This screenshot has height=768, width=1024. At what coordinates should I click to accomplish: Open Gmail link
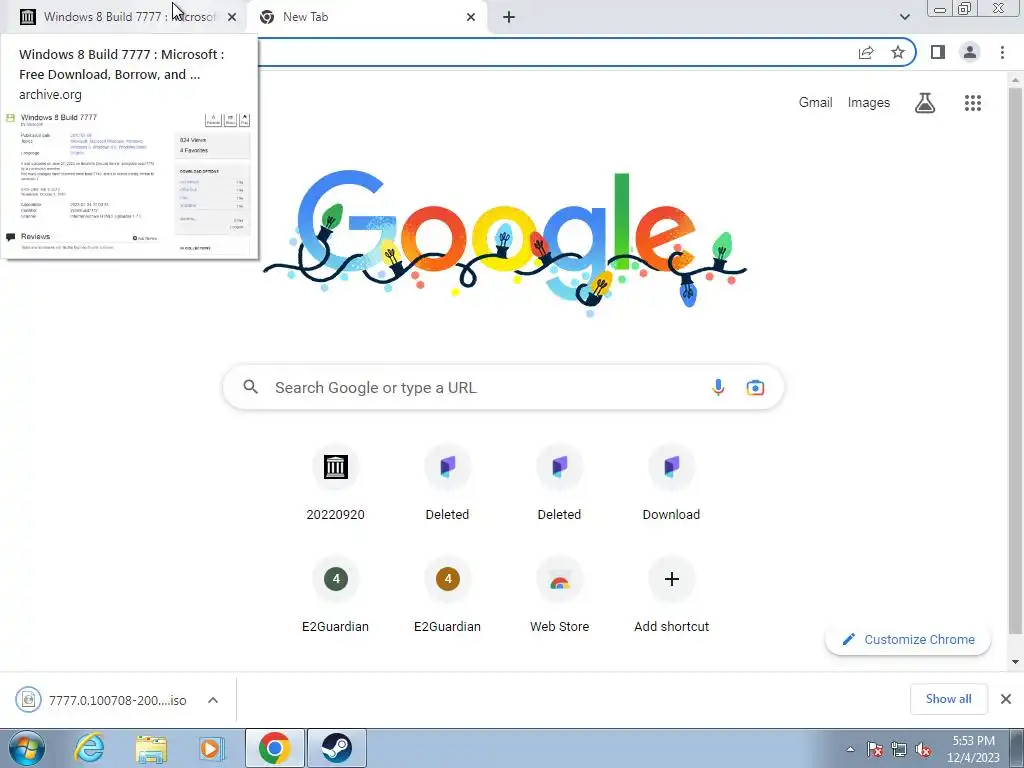815,103
